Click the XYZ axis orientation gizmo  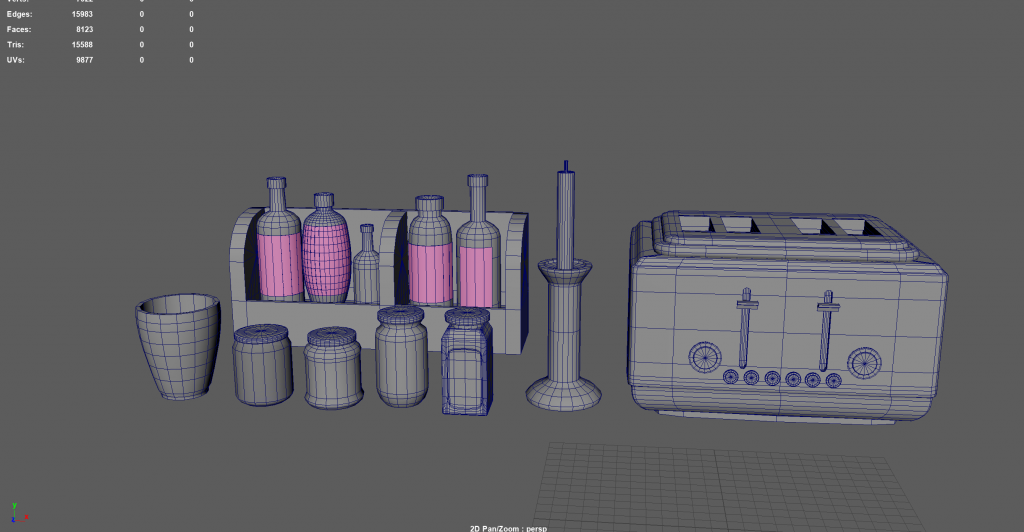click(x=18, y=512)
